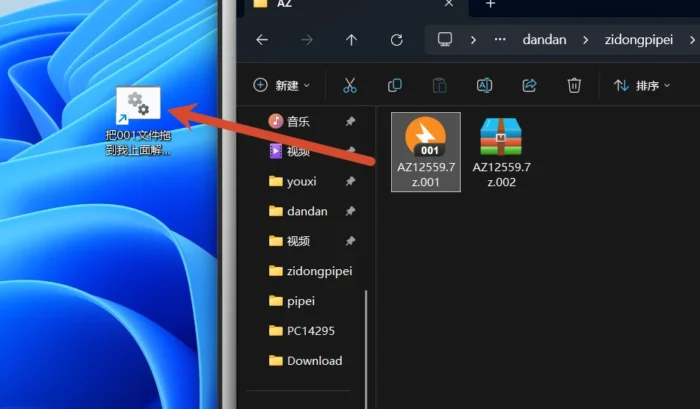Image resolution: width=700 pixels, height=409 pixels.
Task: Expand the ellipsis in address breadcrumb
Action: (x=500, y=39)
